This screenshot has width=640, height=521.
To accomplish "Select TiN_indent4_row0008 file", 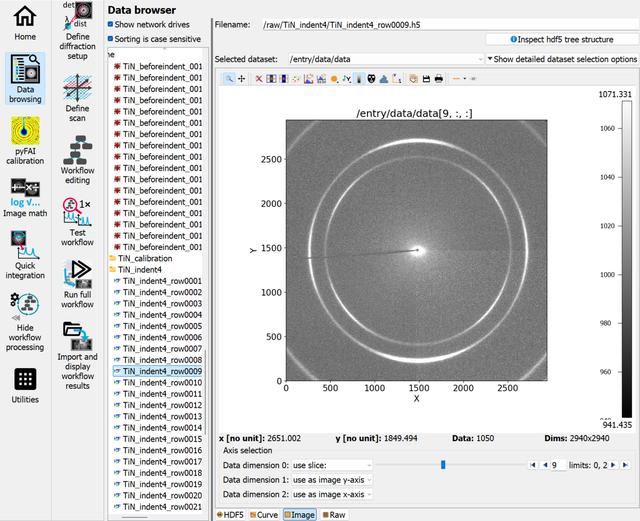I will point(158,360).
